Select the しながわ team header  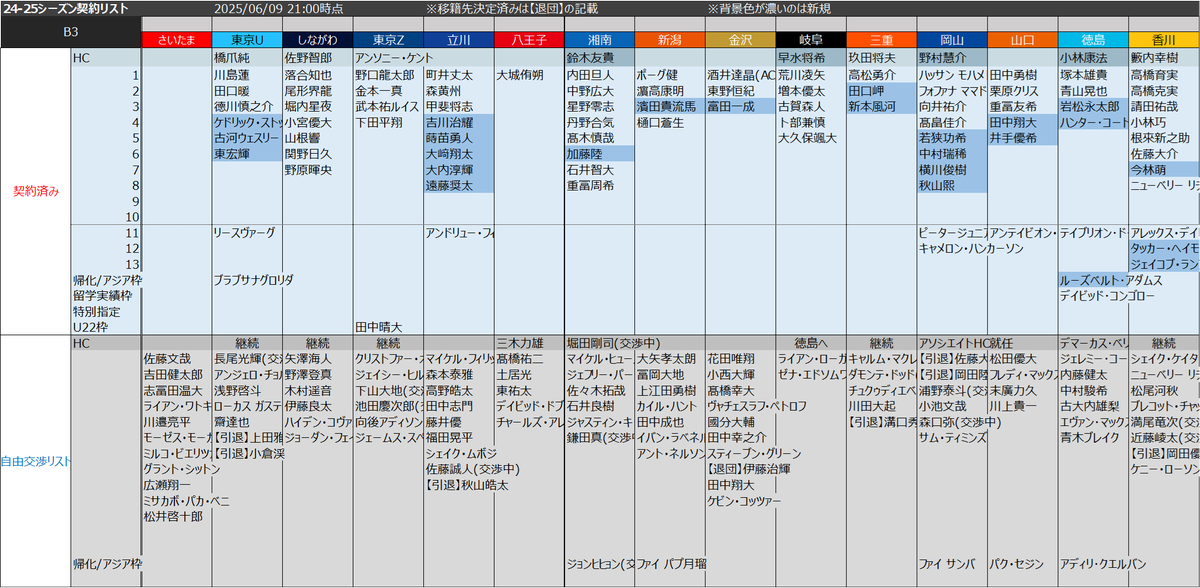coord(318,40)
